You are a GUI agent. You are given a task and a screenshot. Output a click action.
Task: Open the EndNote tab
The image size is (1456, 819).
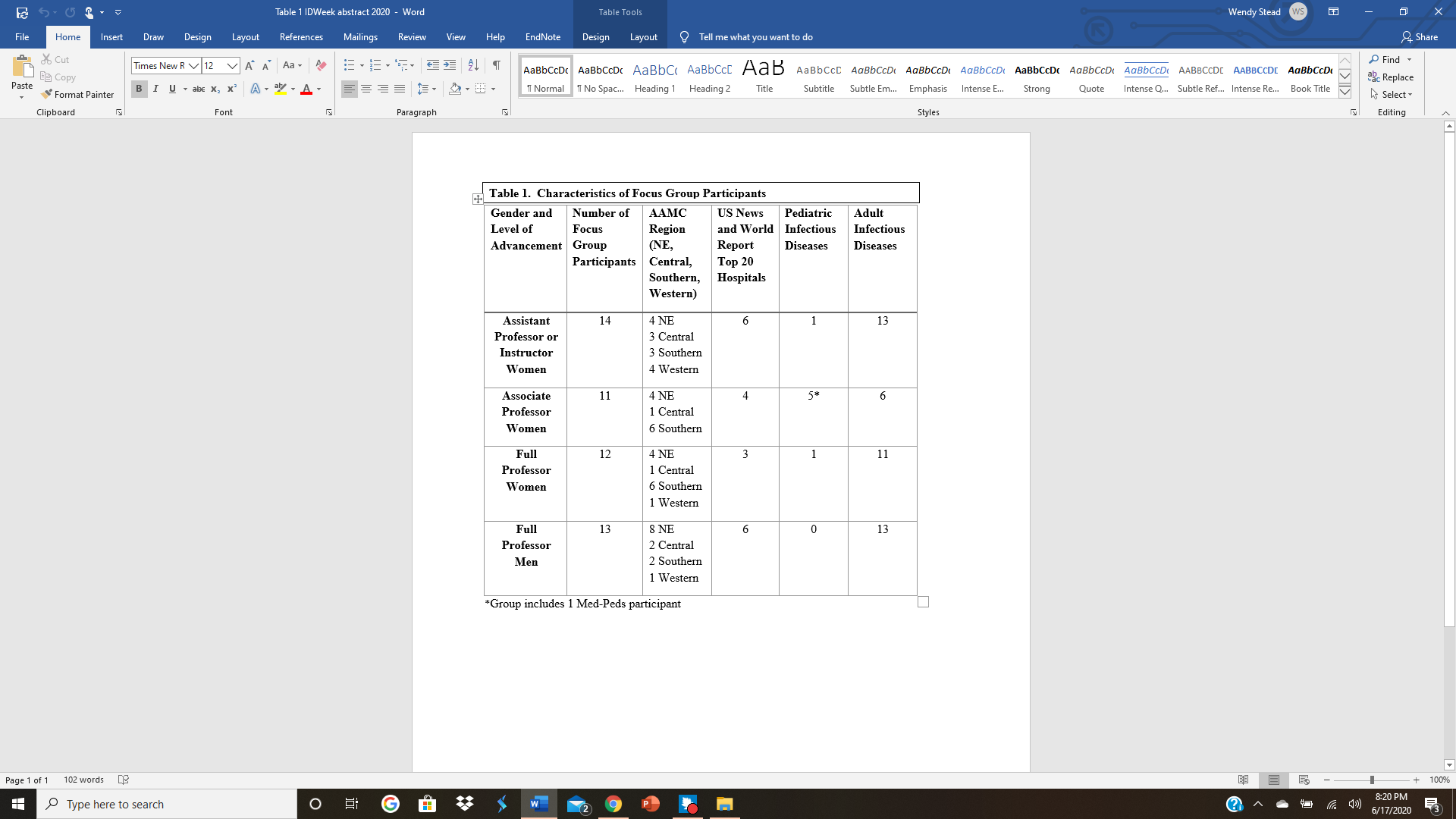[543, 37]
